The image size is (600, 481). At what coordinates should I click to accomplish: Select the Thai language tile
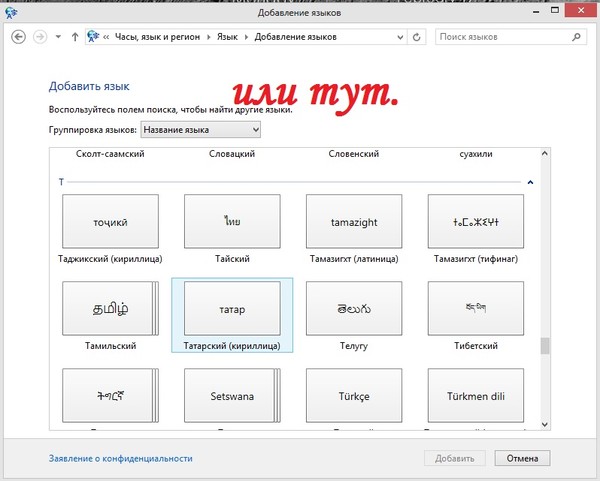232,222
